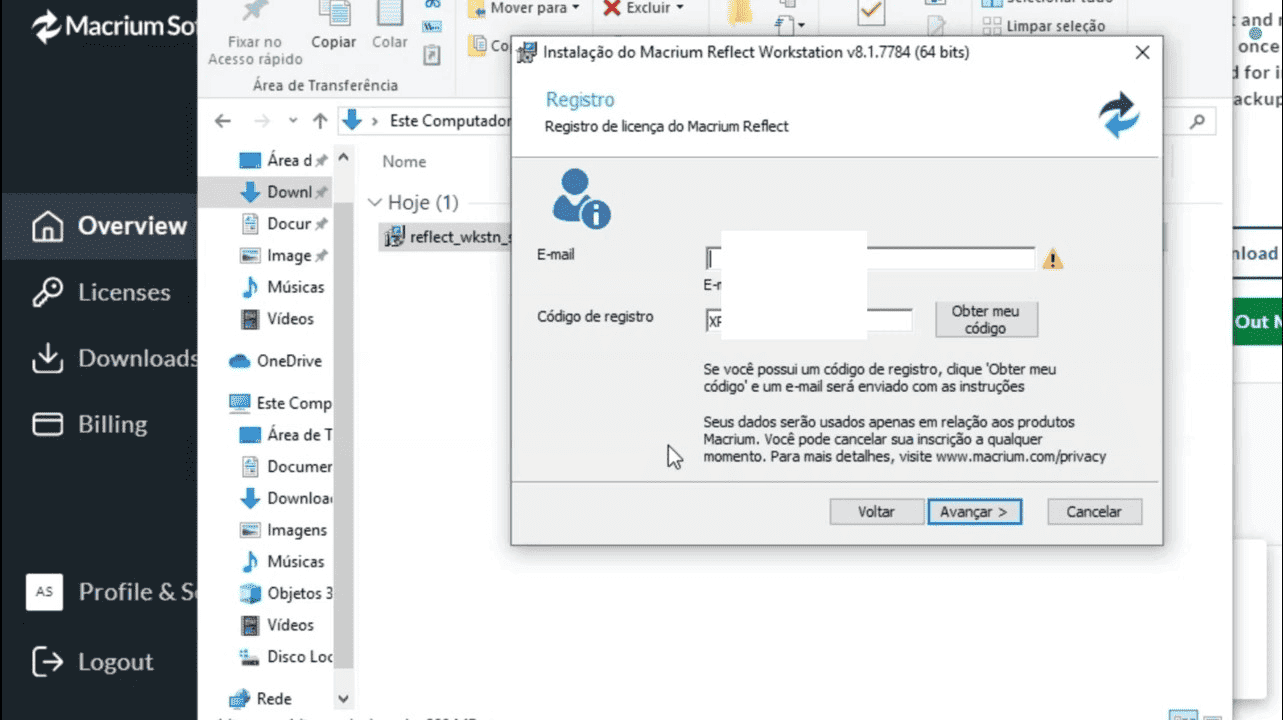Click the Este Computador address bar chevron
Image resolution: width=1283 pixels, height=720 pixels.
pyautogui.click(x=375, y=121)
